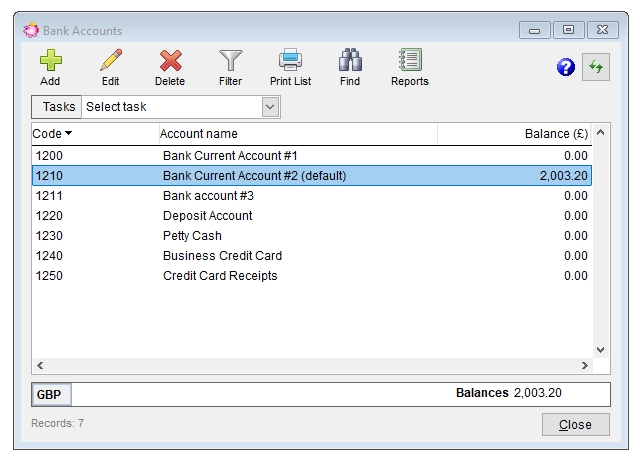
Task: Click the green arrows refresh button
Action: click(596, 67)
